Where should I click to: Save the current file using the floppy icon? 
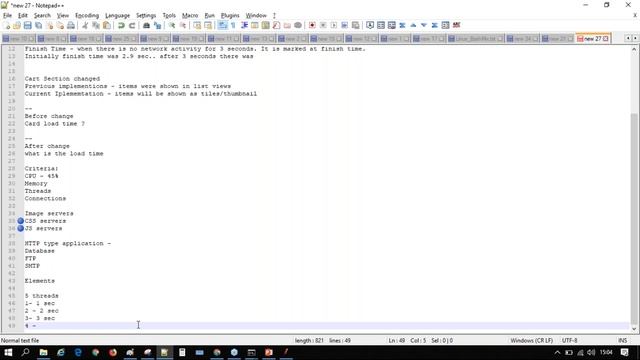tap(27, 25)
